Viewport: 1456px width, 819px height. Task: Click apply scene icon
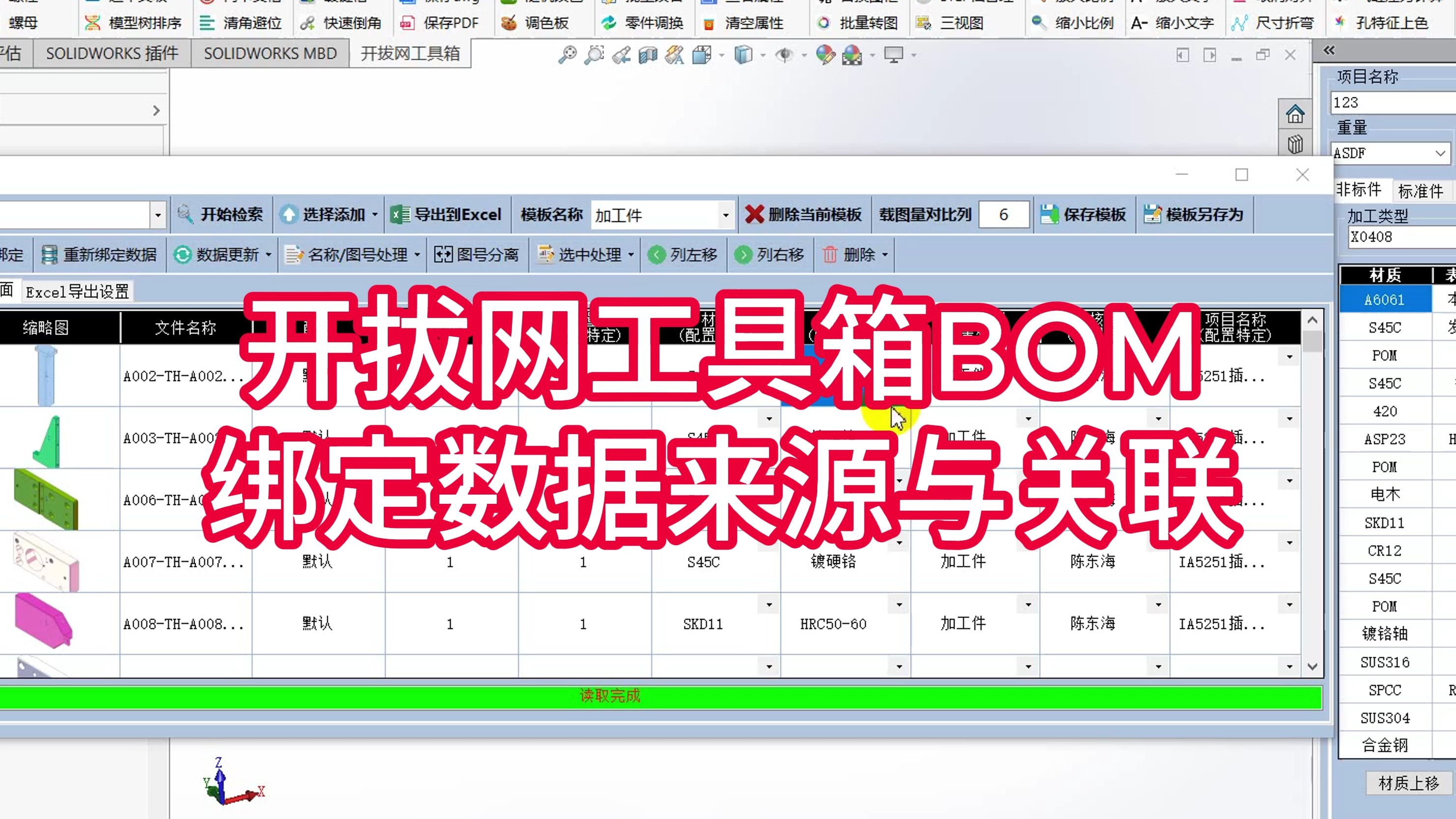(x=853, y=55)
